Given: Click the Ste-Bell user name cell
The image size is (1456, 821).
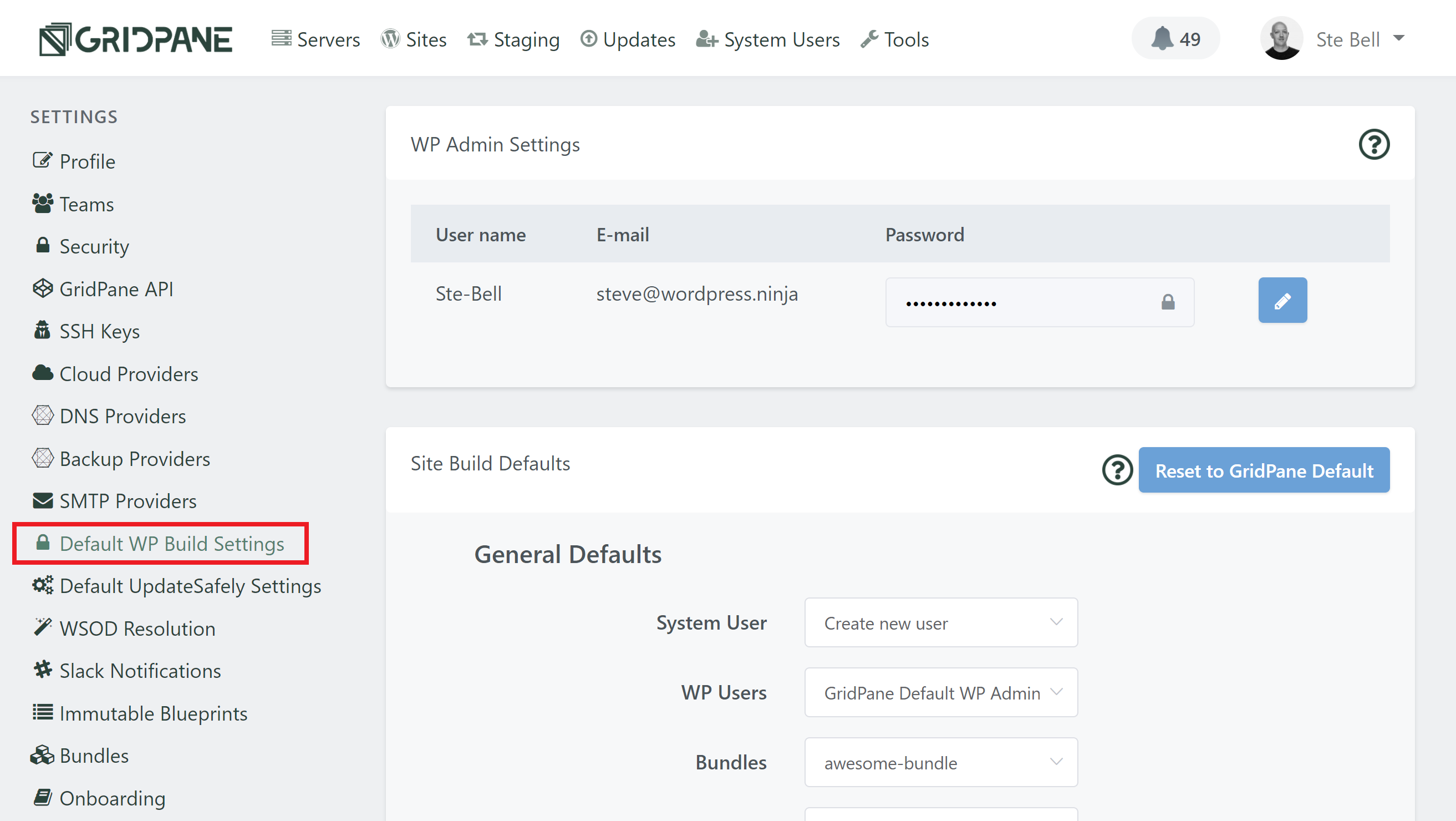Looking at the screenshot, I should click(469, 294).
